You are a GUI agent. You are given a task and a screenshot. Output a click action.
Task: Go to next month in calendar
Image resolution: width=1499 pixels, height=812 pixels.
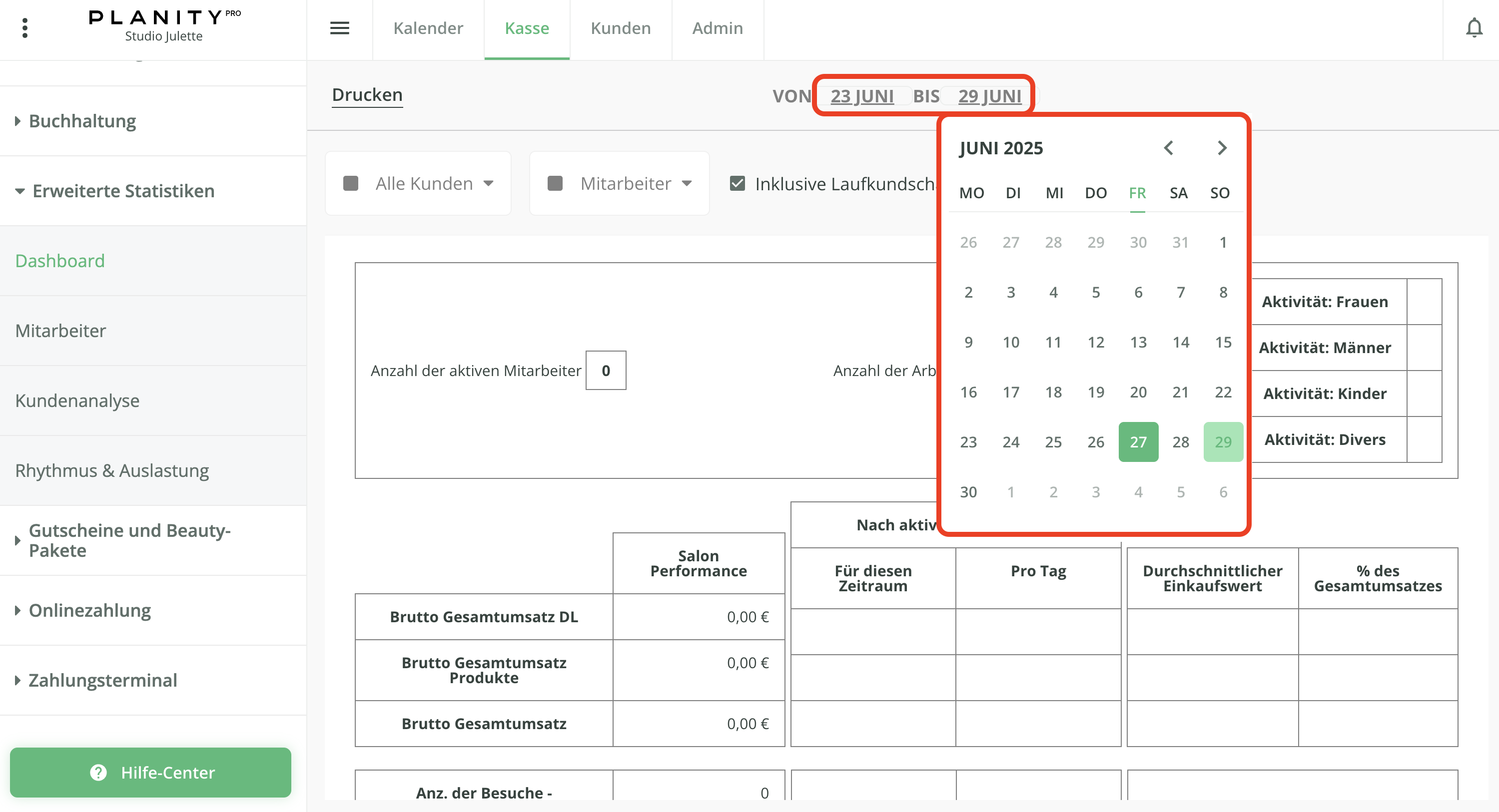[x=1221, y=148]
